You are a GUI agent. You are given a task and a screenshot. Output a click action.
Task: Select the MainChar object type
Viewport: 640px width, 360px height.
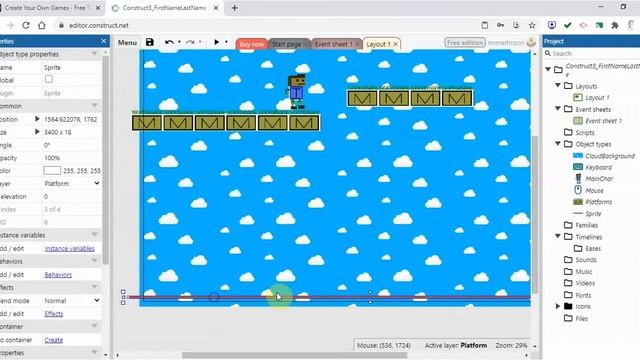[x=599, y=179]
